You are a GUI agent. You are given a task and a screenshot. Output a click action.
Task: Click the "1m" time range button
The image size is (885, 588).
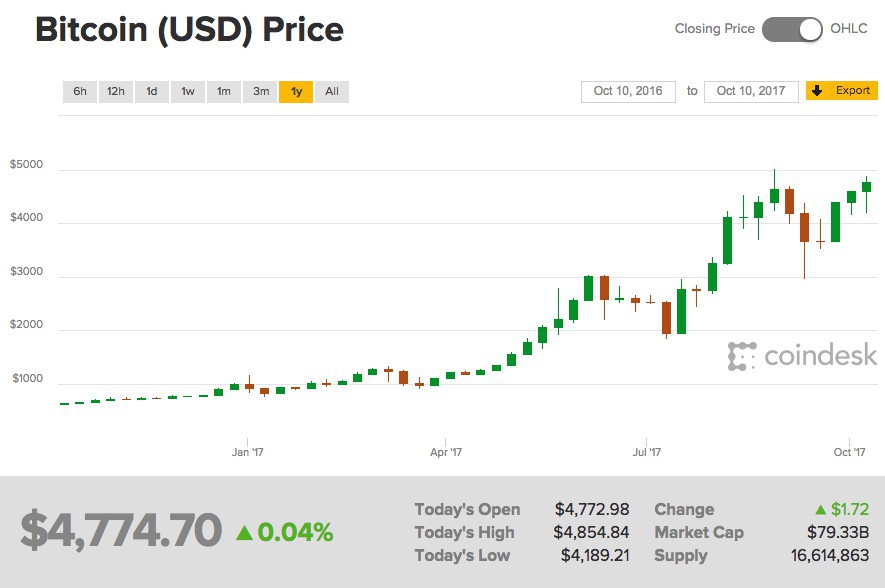coord(222,91)
